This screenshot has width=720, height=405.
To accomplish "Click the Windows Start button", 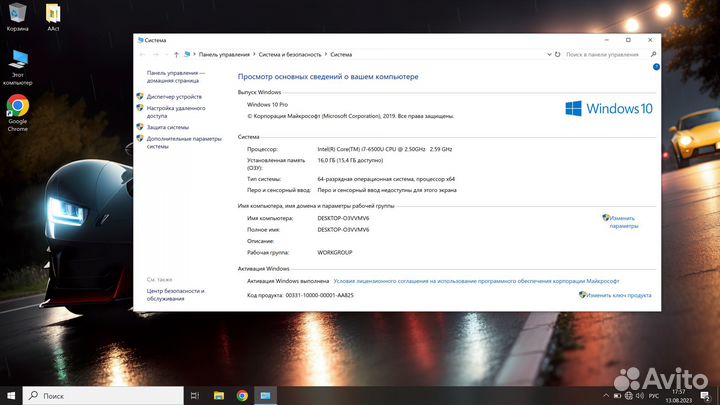I will [x=11, y=395].
